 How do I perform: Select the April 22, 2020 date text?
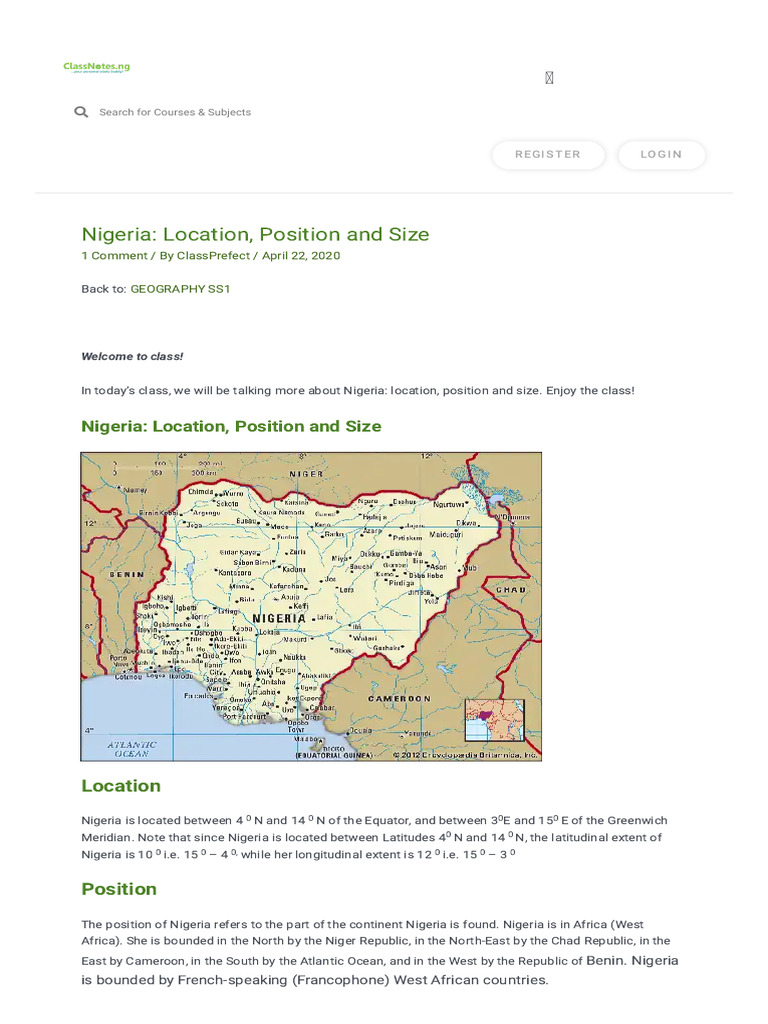point(301,255)
